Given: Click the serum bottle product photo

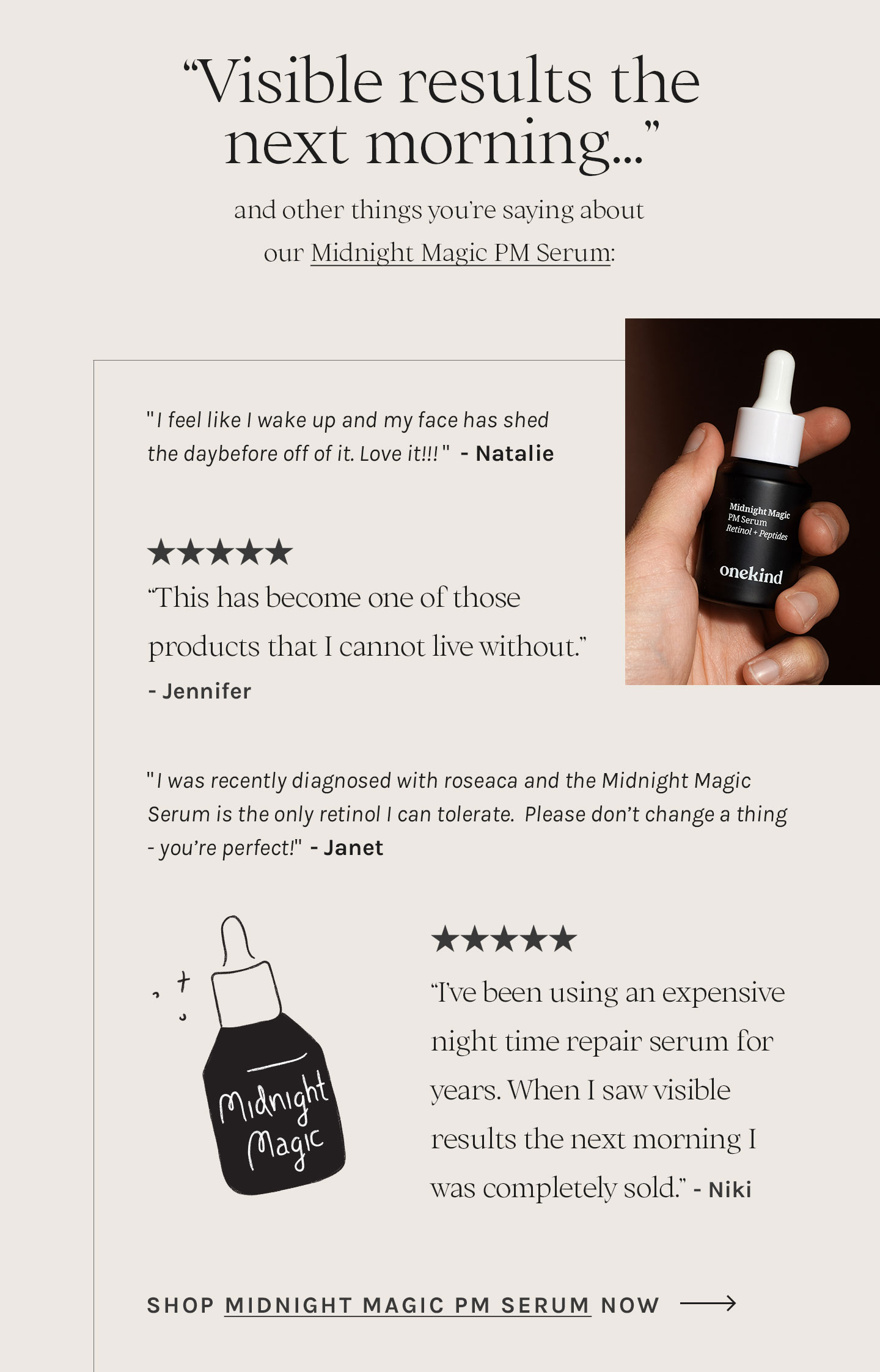Looking at the screenshot, I should 752,501.
